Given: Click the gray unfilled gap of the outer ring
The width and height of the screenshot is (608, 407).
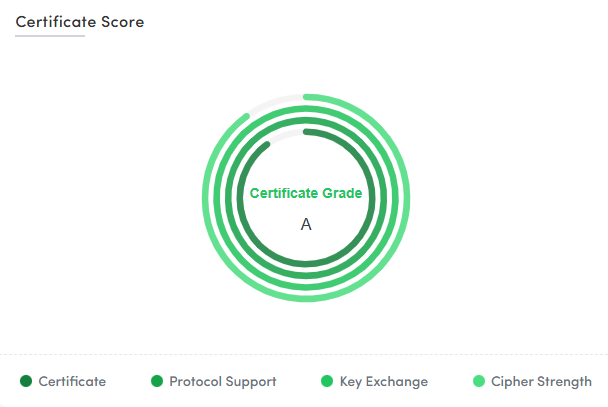Looking at the screenshot, I should coord(274,102).
